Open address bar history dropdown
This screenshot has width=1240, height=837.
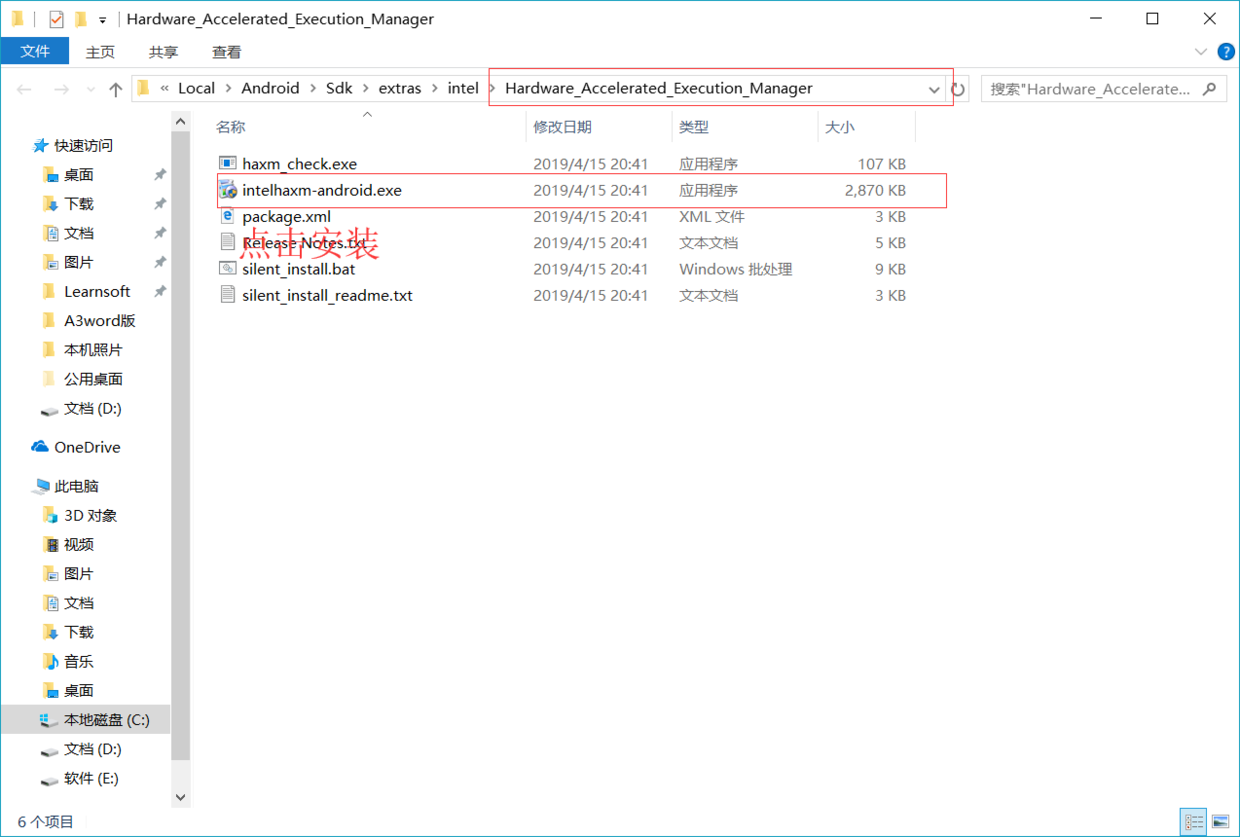(x=934, y=89)
